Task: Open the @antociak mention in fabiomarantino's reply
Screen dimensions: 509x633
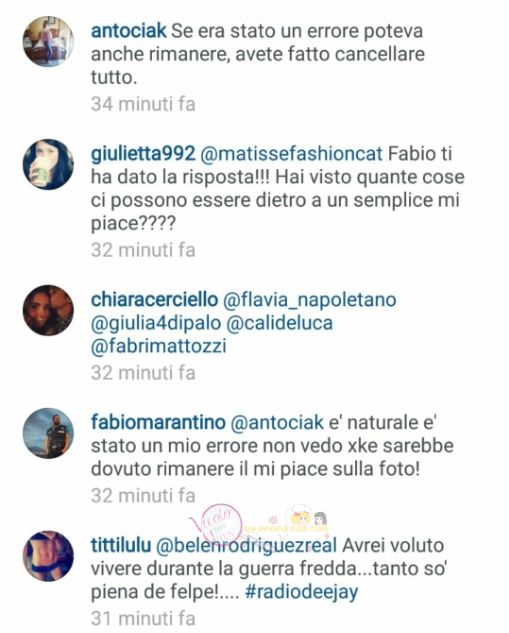Action: 277,423
